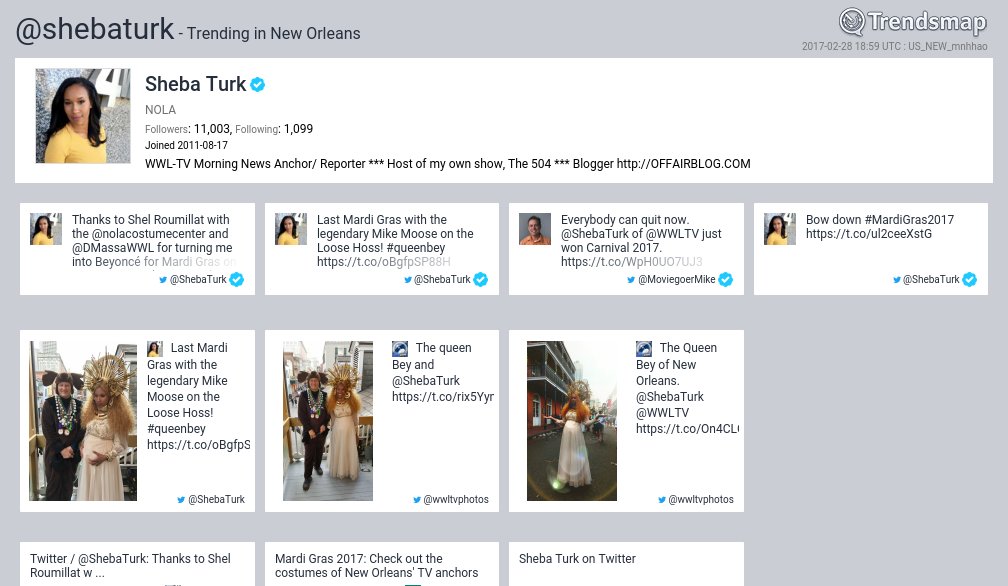Open the t.co/ul2ceeXstG link
The image size is (1008, 586).
(868, 234)
